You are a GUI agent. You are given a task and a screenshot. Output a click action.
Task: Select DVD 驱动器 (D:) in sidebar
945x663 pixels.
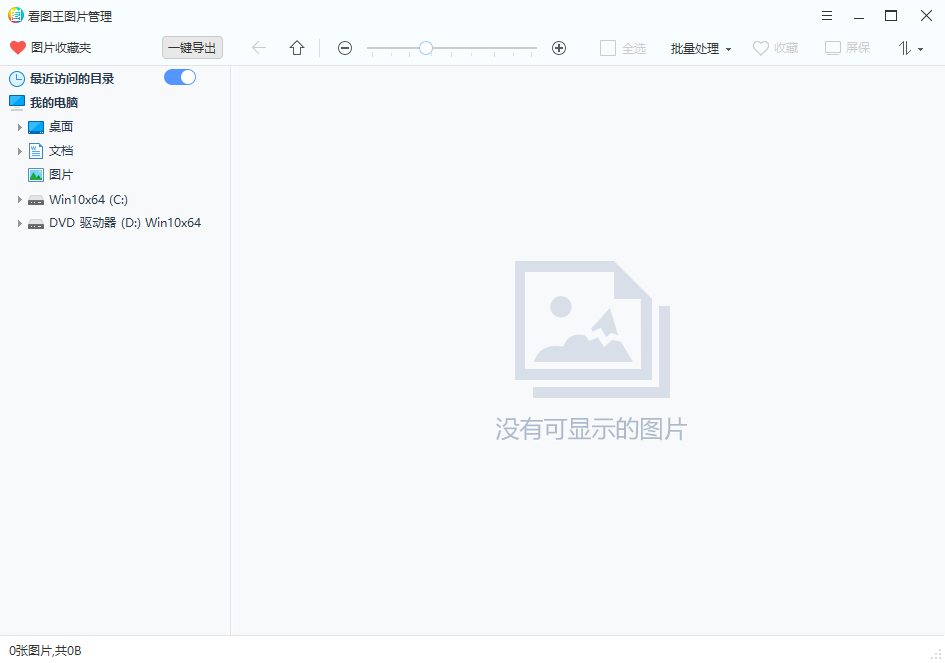click(125, 222)
